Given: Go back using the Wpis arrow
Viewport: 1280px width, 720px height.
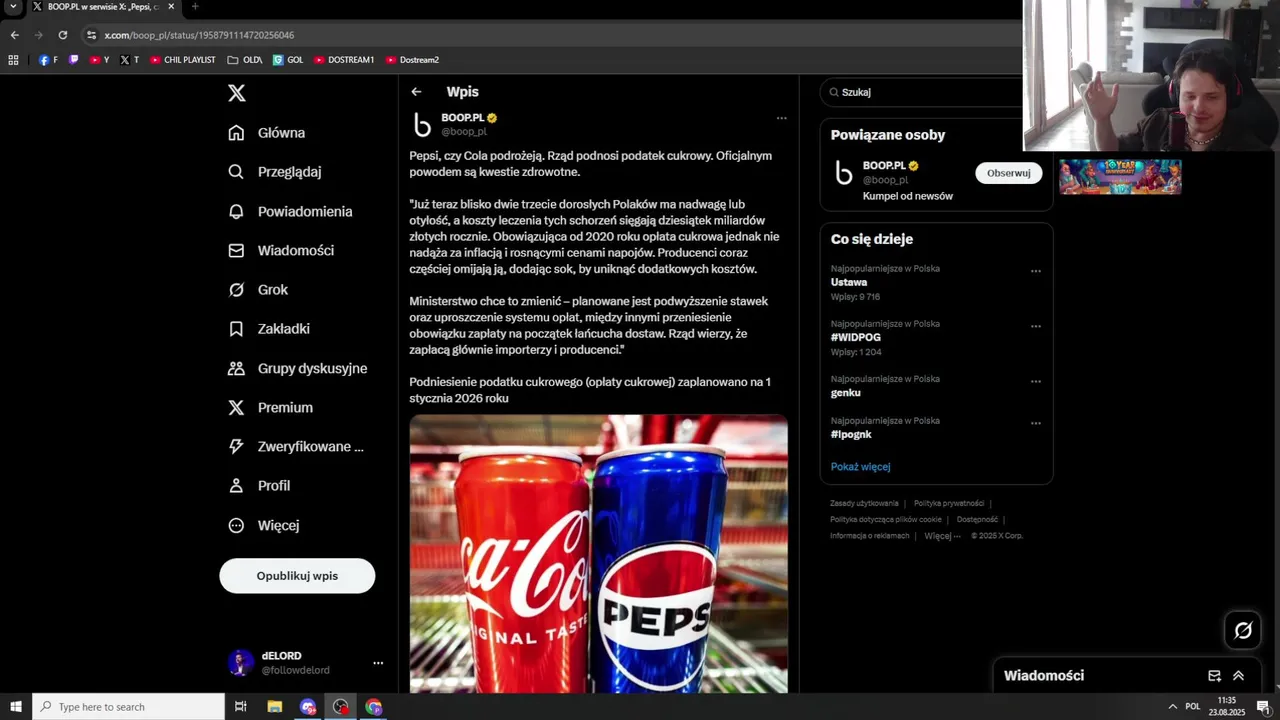Looking at the screenshot, I should point(416,92).
